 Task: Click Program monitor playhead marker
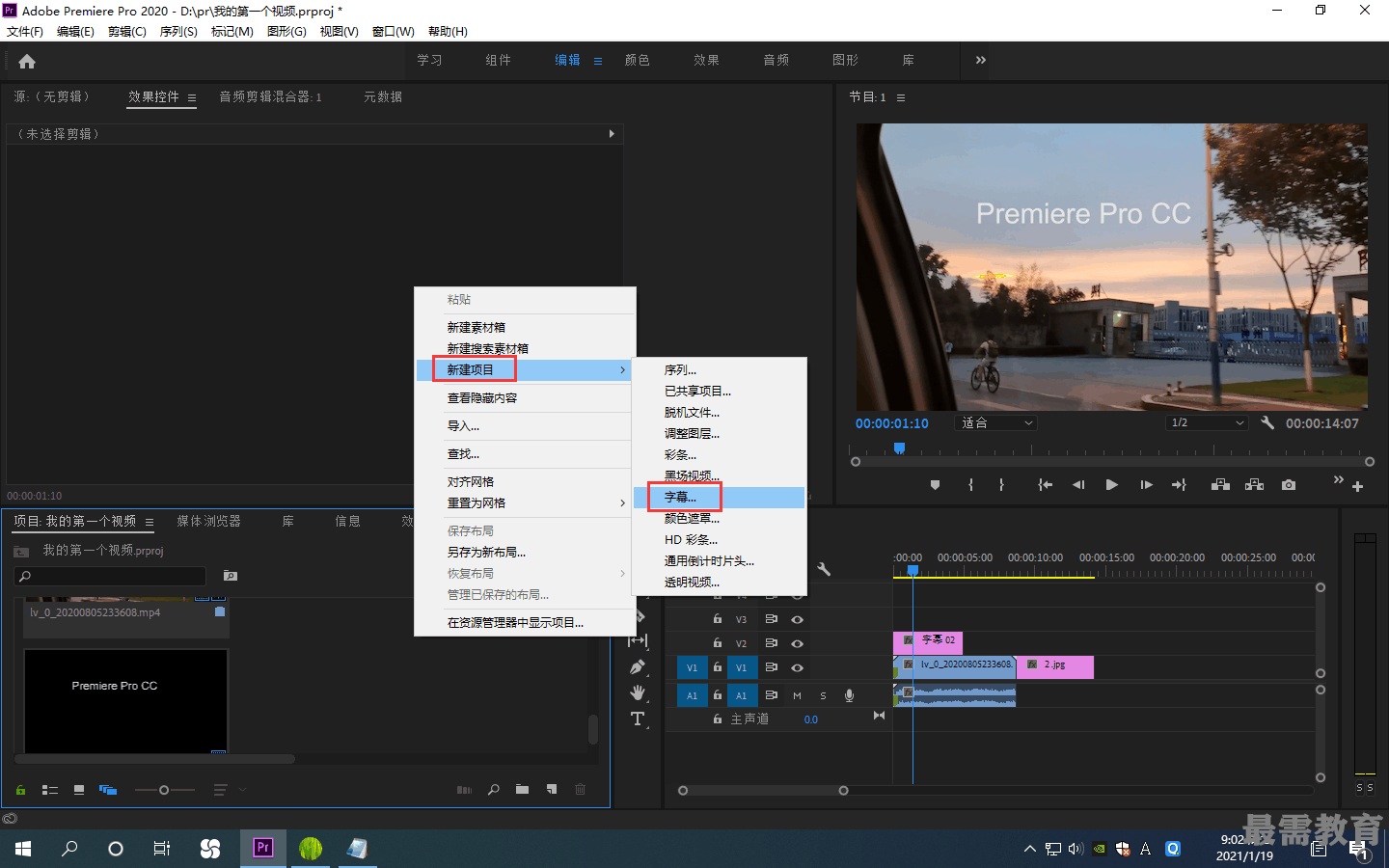(x=899, y=448)
